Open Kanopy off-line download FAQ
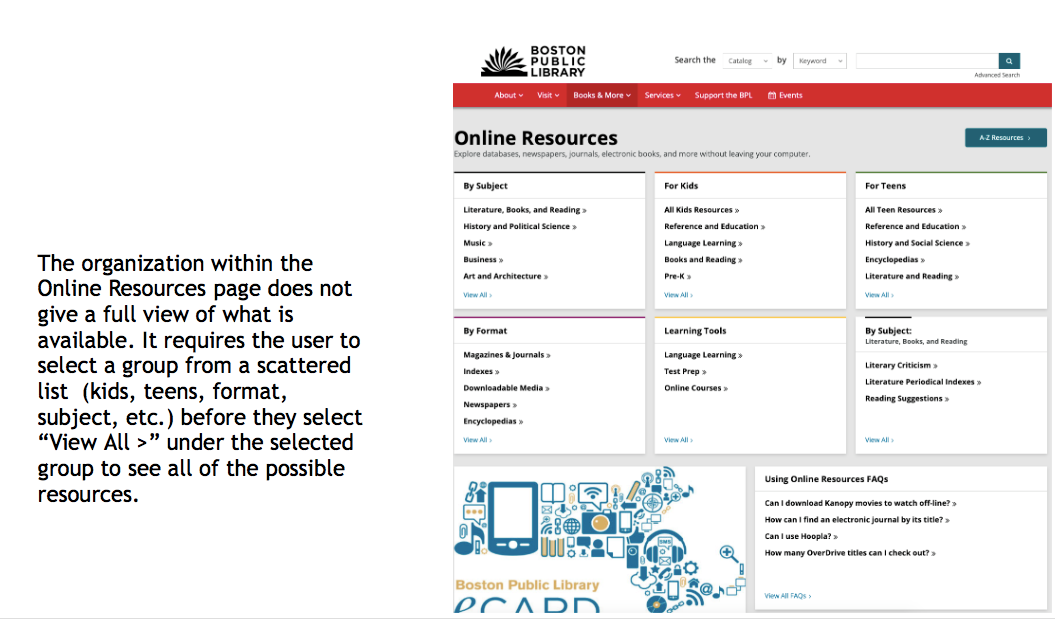Screen dimensions: 1055x619 tap(860, 503)
